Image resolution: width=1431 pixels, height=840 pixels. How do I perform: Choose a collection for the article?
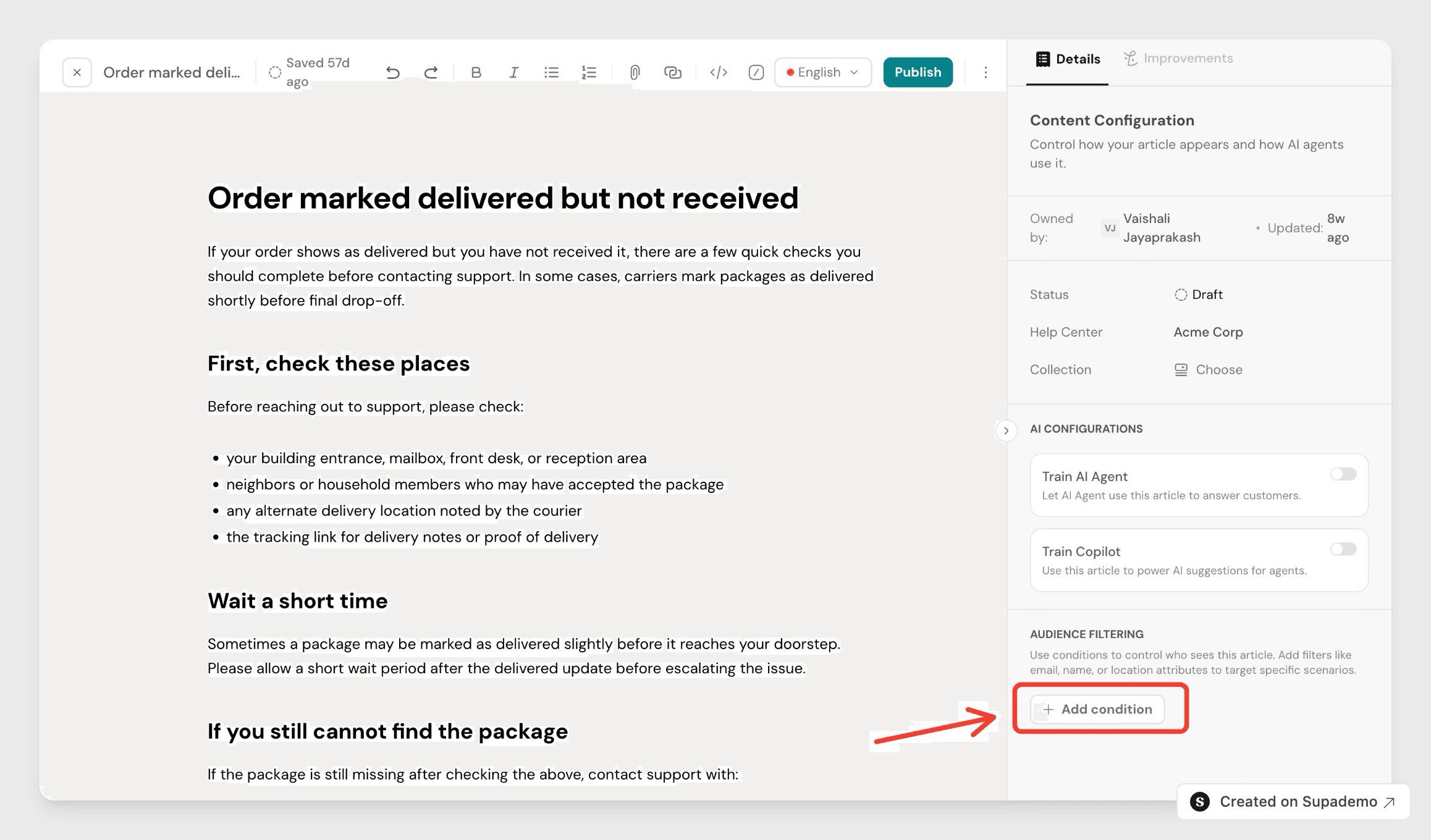[1208, 369]
